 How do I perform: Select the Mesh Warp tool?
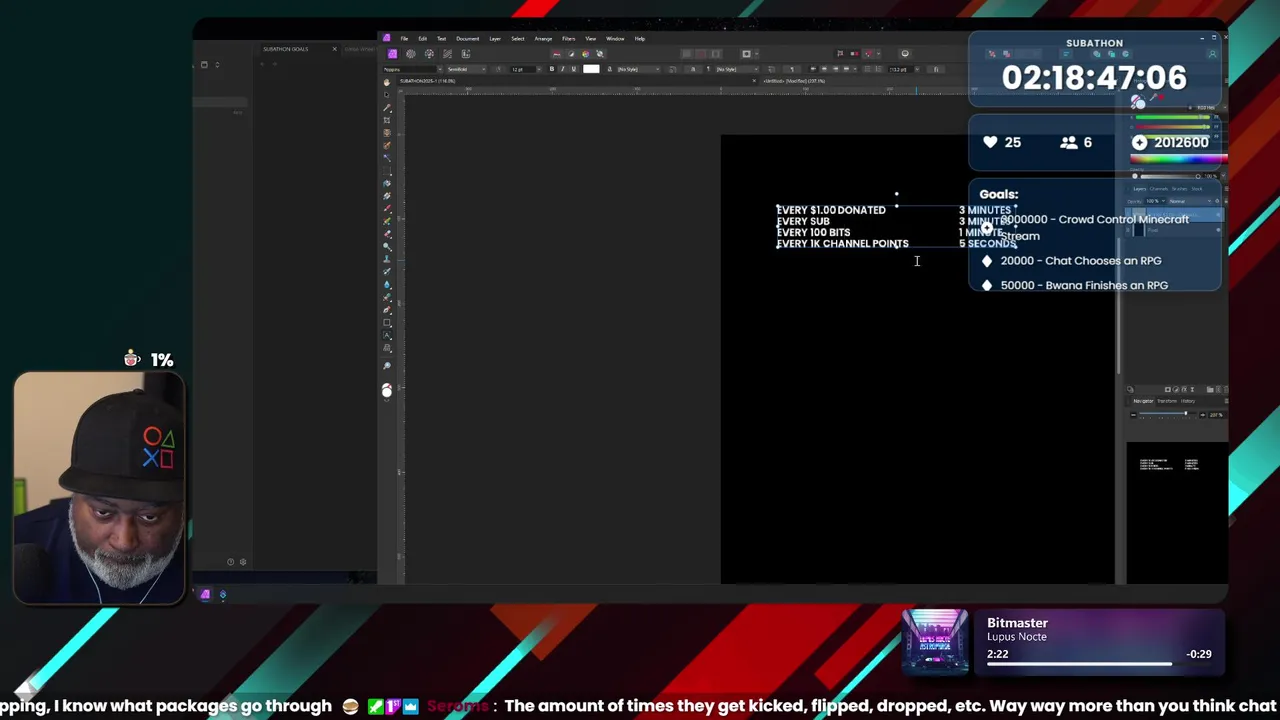387,348
